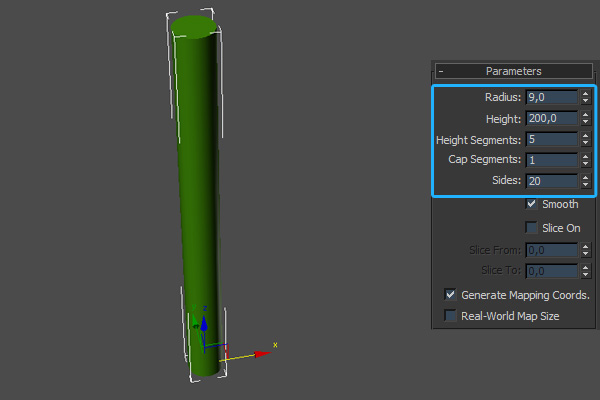
Task: Increase Height Segments with up arrow
Action: [585, 135]
